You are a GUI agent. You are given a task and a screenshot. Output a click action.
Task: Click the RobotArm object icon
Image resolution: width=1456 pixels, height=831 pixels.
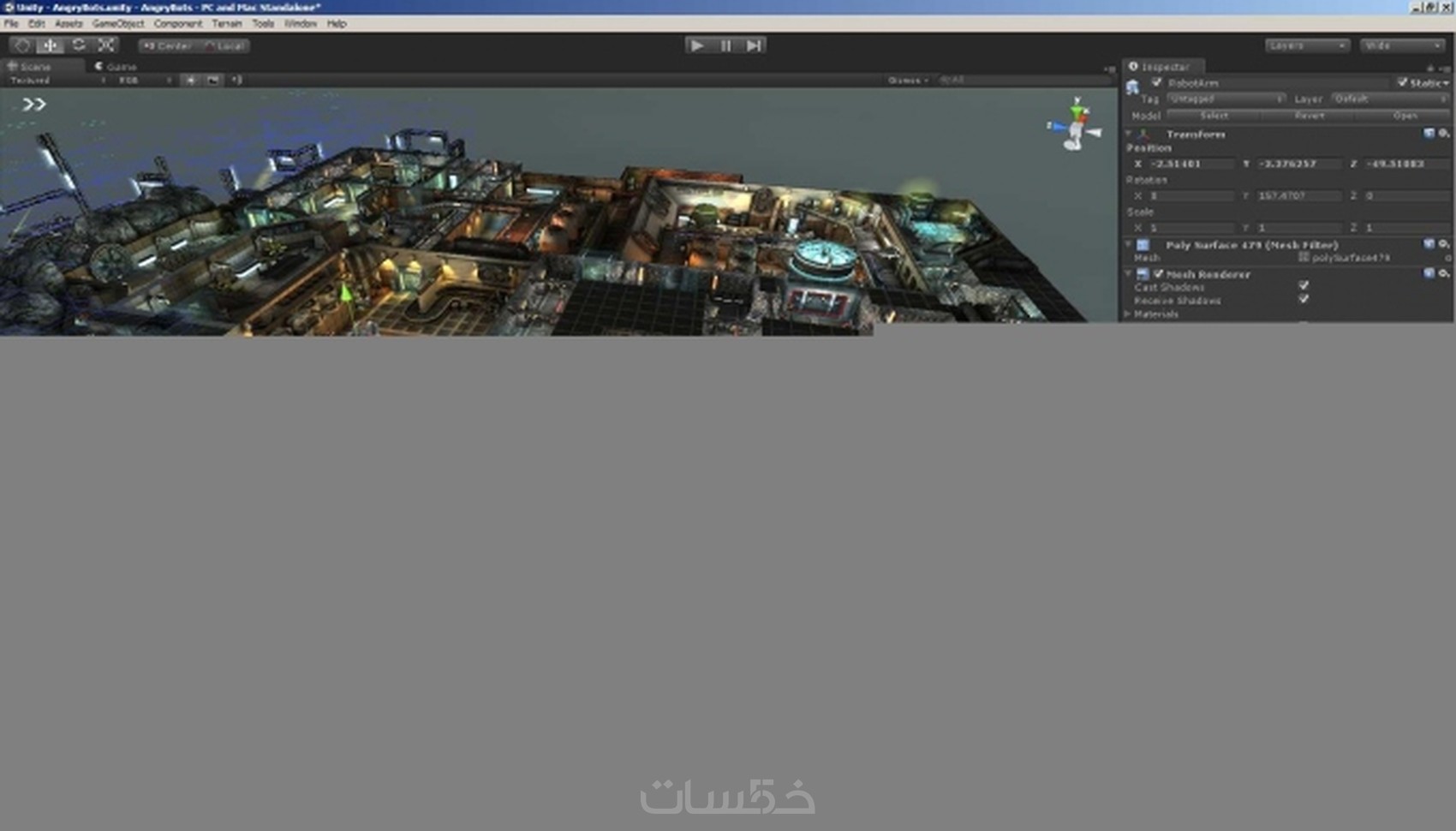pos(1133,87)
